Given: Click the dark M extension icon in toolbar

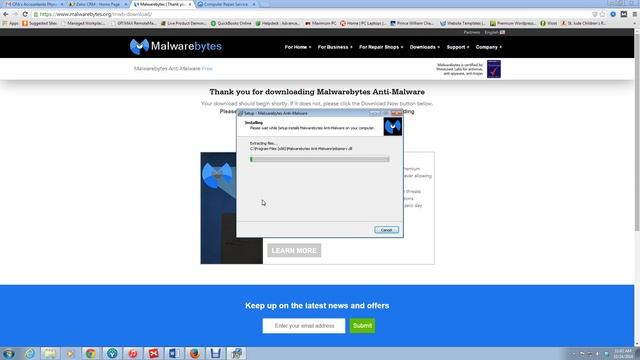Looking at the screenshot, I should pos(624,14).
